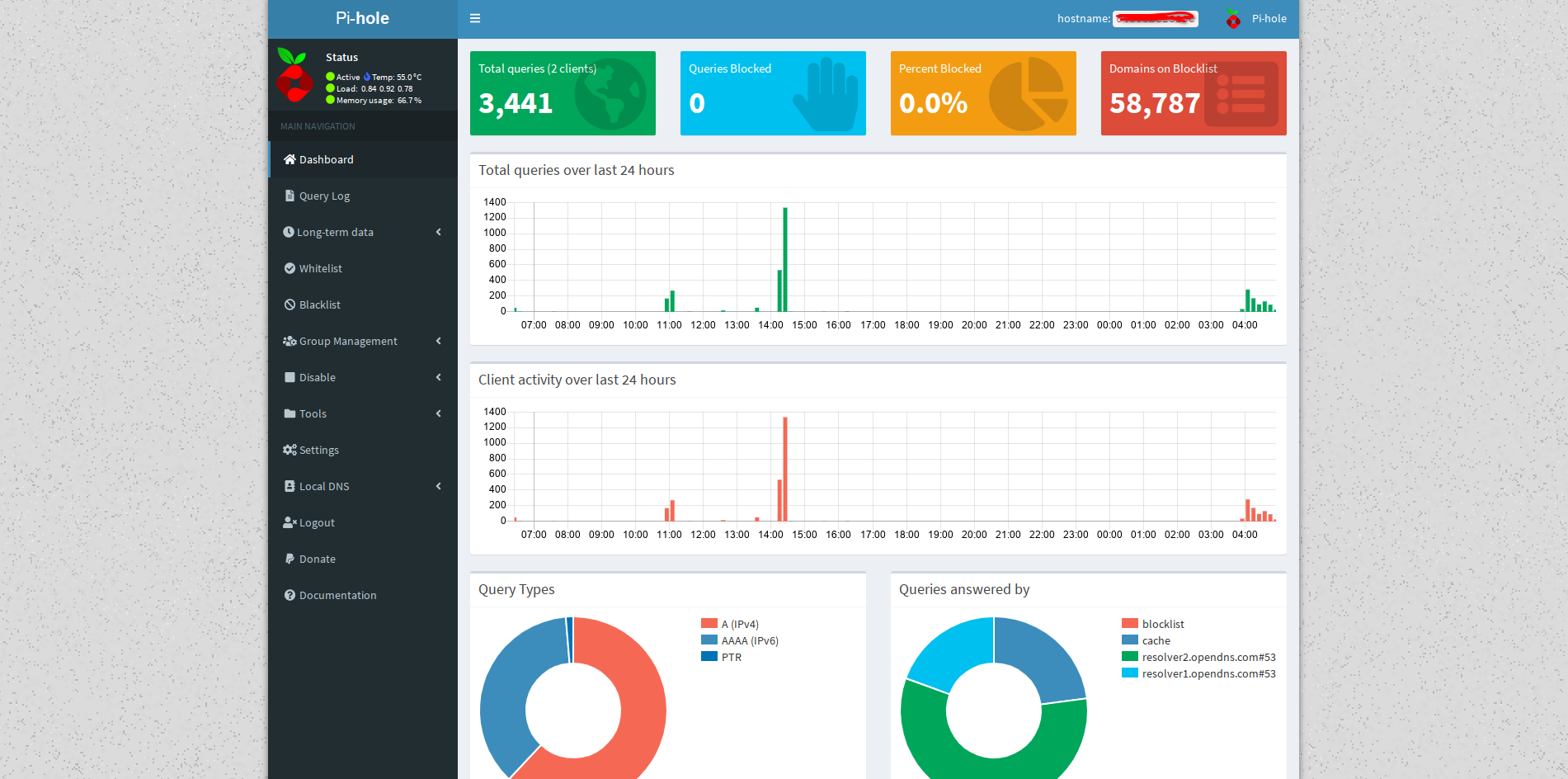Image resolution: width=1568 pixels, height=779 pixels.
Task: Toggle the blocklist legend swatch
Action: (1130, 624)
